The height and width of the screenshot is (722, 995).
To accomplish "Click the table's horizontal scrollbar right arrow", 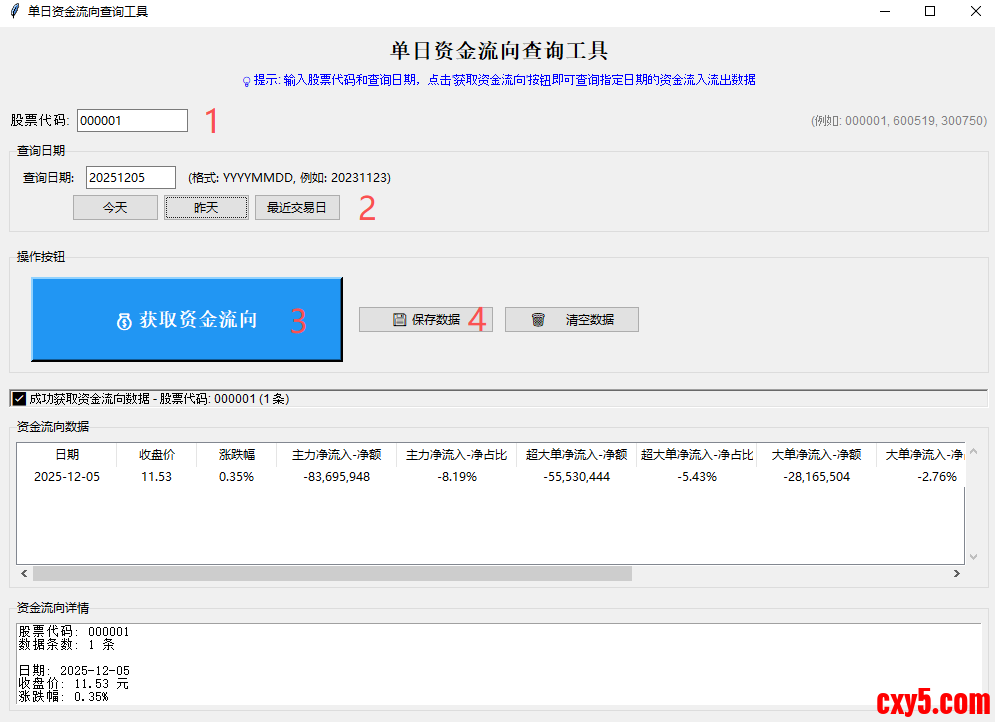I will (956, 574).
